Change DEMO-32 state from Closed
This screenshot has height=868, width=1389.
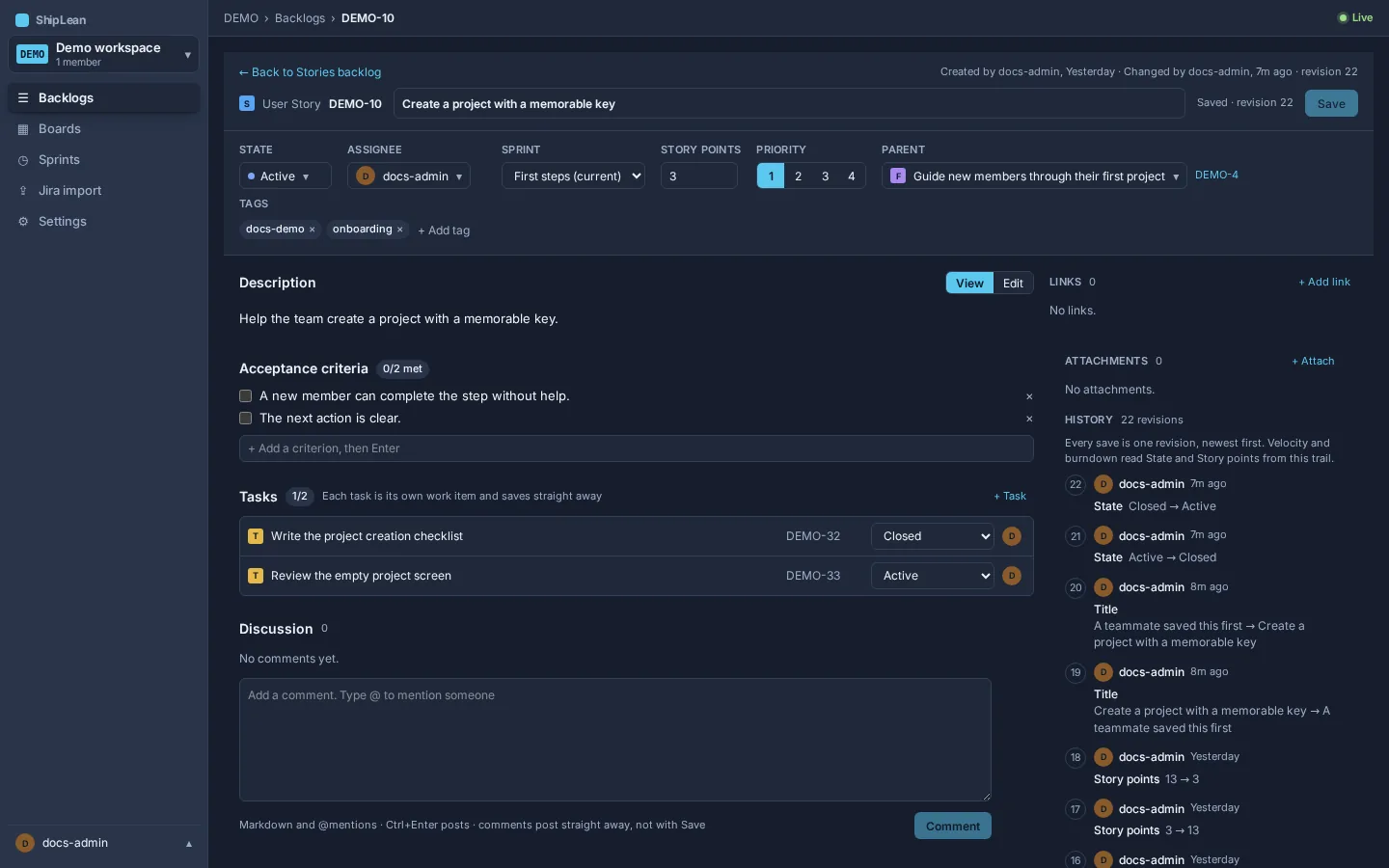(x=933, y=536)
